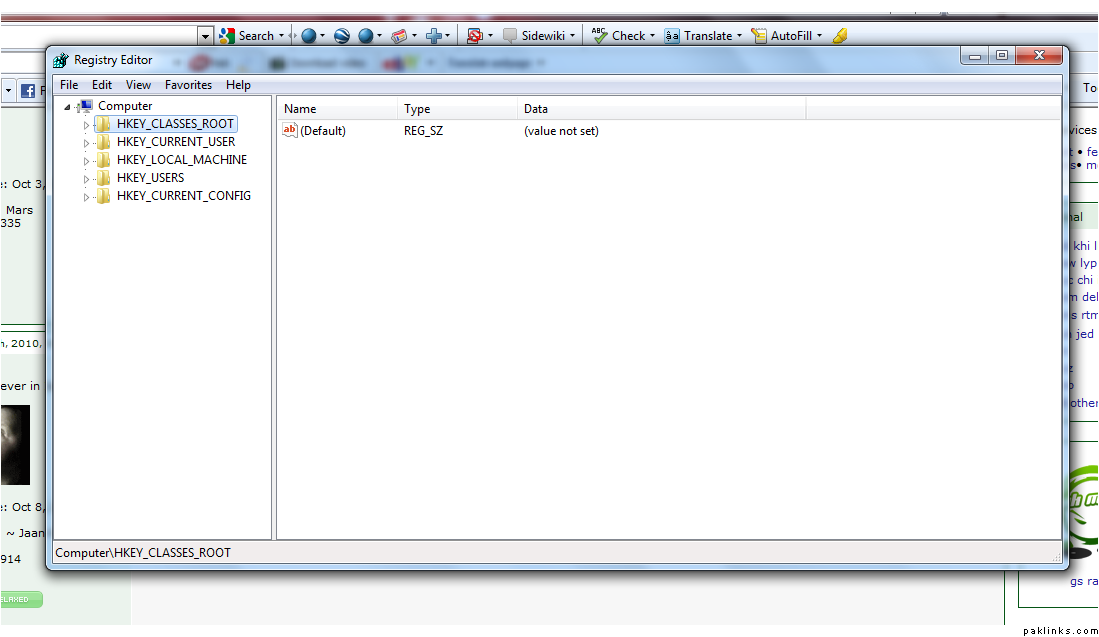
Task: Expand the HKEY_CLASSES_ROOT key
Action: pos(86,125)
